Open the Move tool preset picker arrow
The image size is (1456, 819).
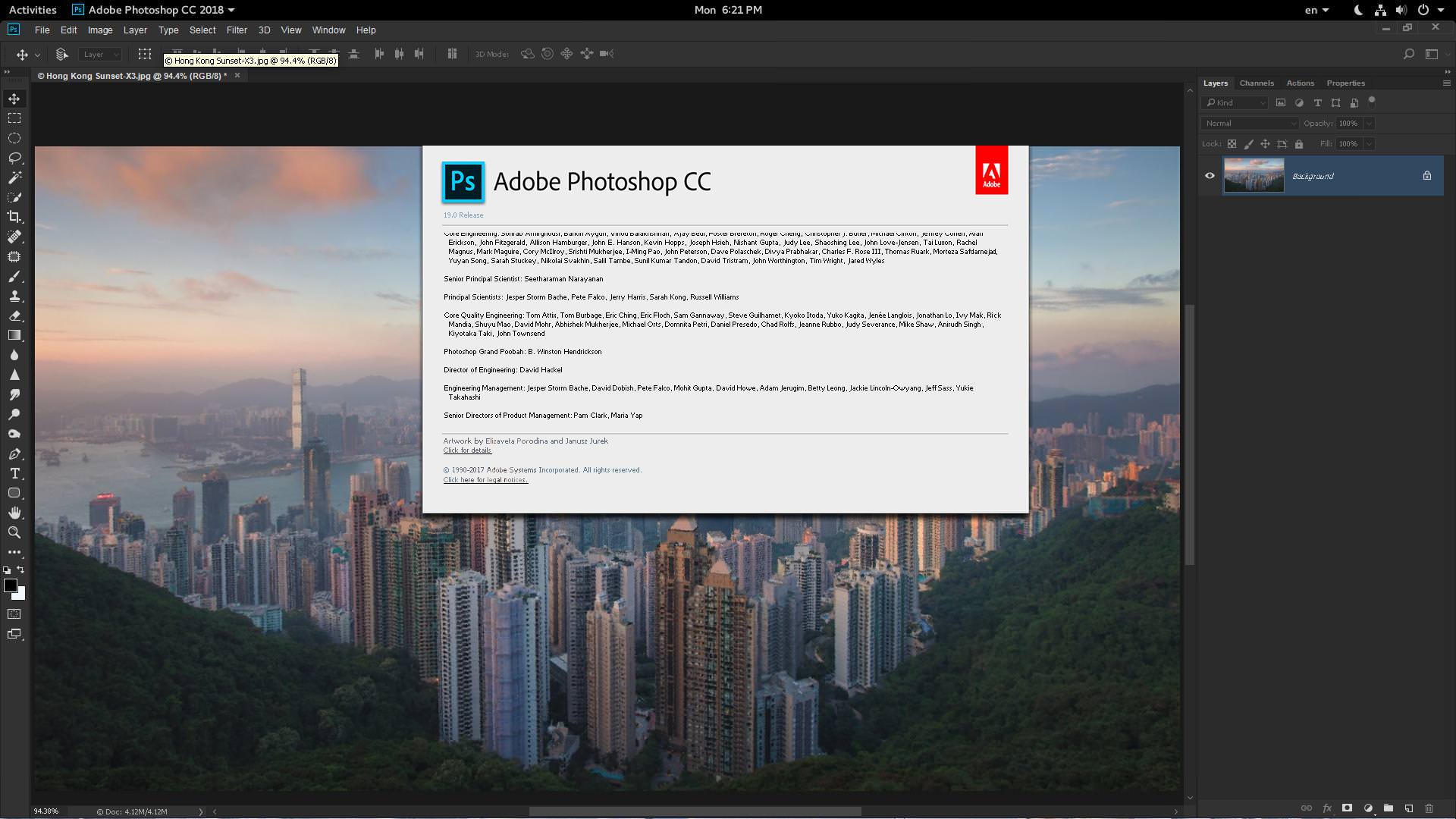tap(37, 55)
